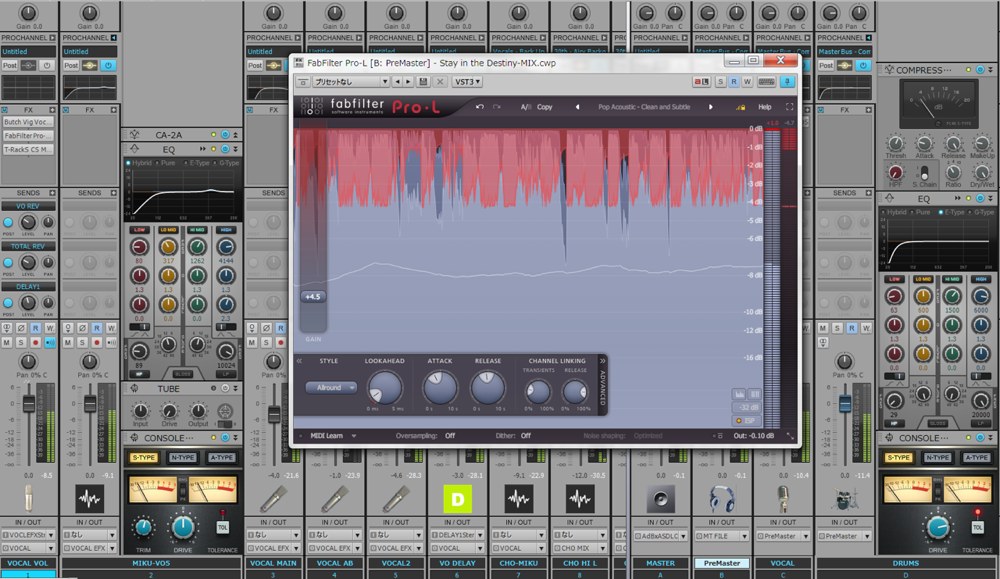The height and width of the screenshot is (579, 1000).
Task: Click the redo arrow in Pro-L header
Action: (x=497, y=107)
